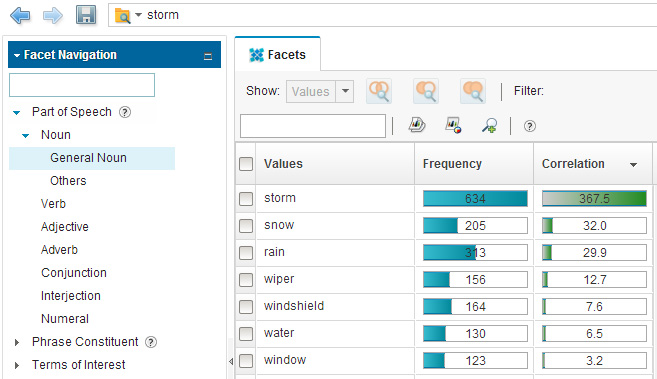The width and height of the screenshot is (657, 379).
Task: Click the facet navigation search box
Action: point(82,85)
